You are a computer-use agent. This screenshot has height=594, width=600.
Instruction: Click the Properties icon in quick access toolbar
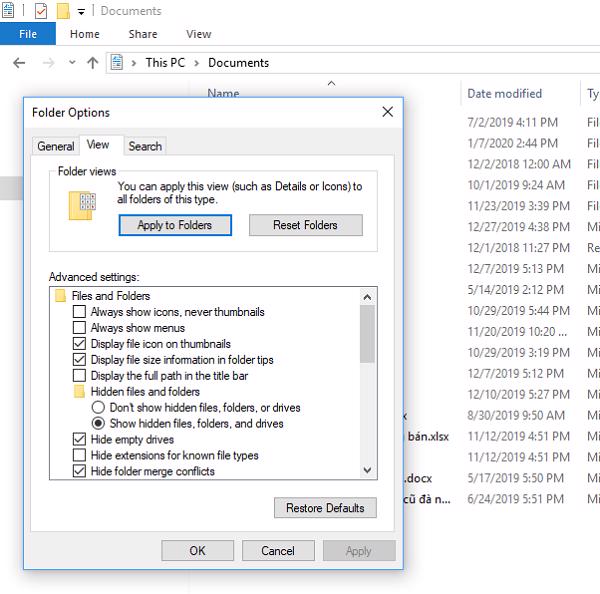(41, 11)
